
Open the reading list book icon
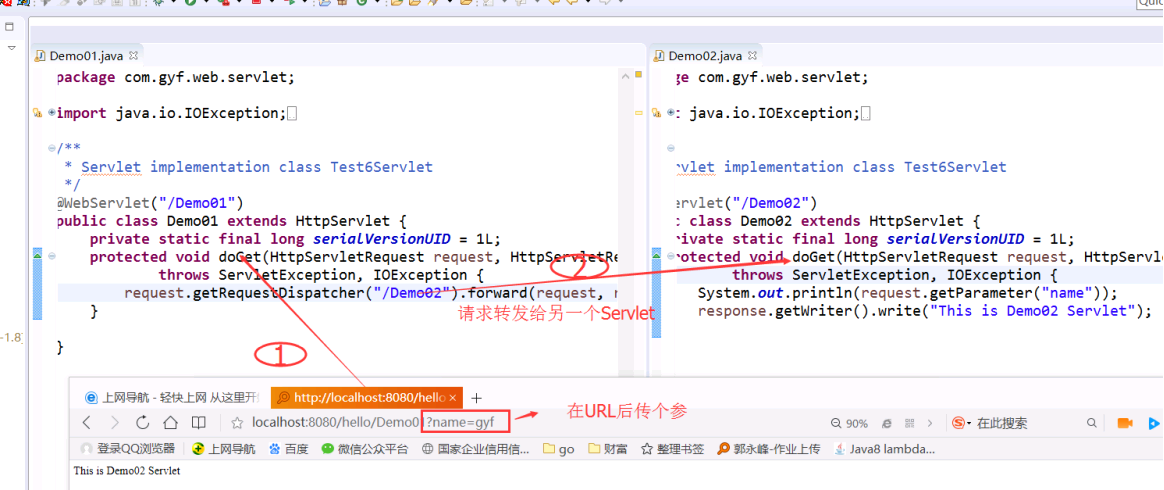[x=198, y=423]
